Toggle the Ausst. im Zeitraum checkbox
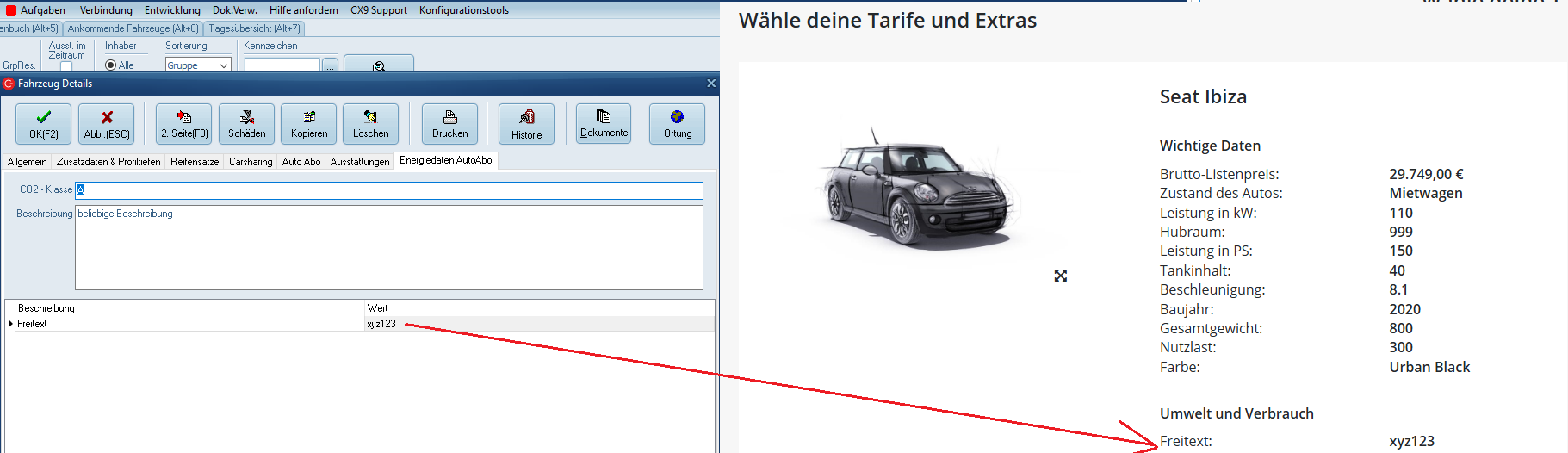The height and width of the screenshot is (453, 1568). pyautogui.click(x=66, y=66)
